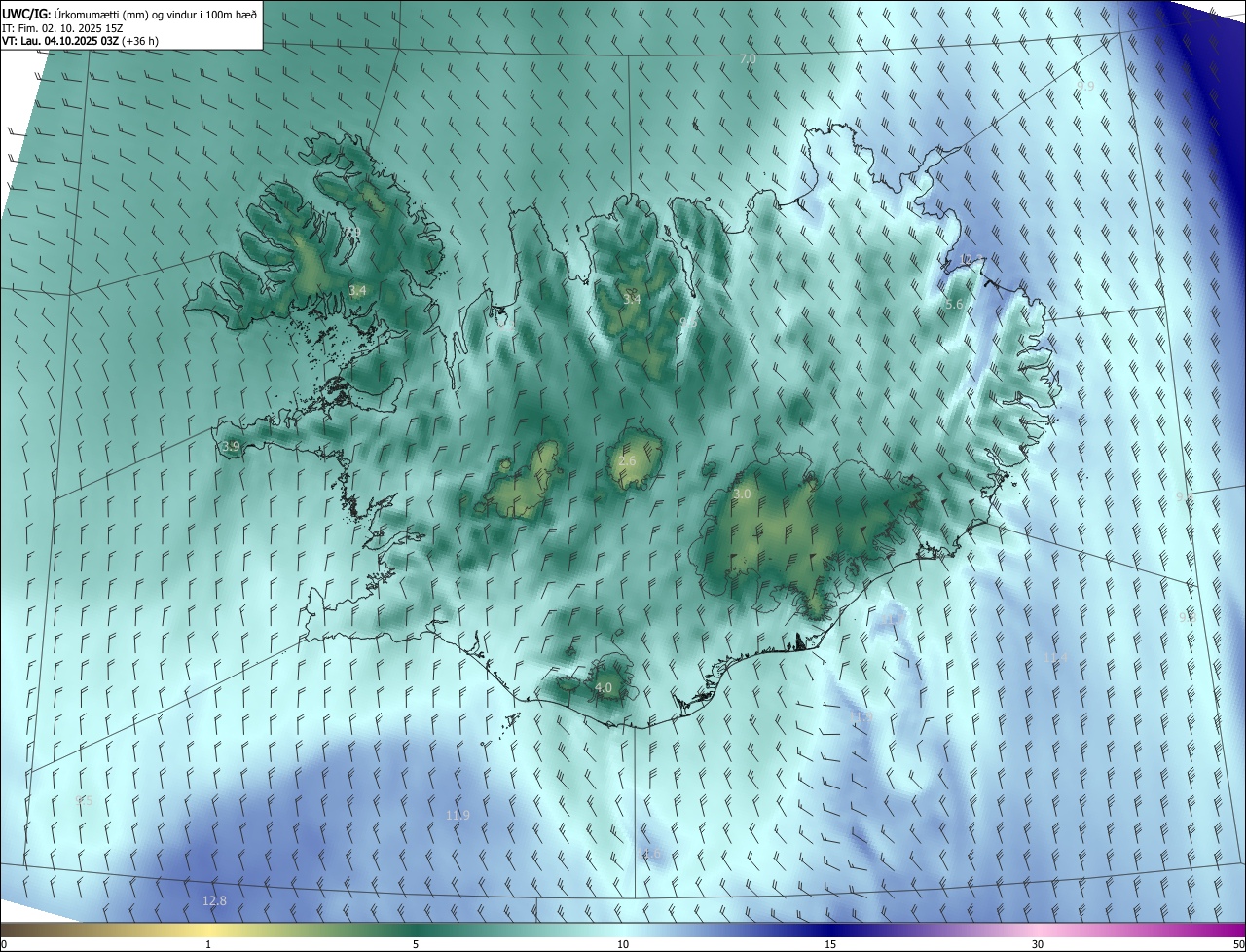Click the 3.9 value label on the map
The image size is (1246, 952).
(x=231, y=447)
